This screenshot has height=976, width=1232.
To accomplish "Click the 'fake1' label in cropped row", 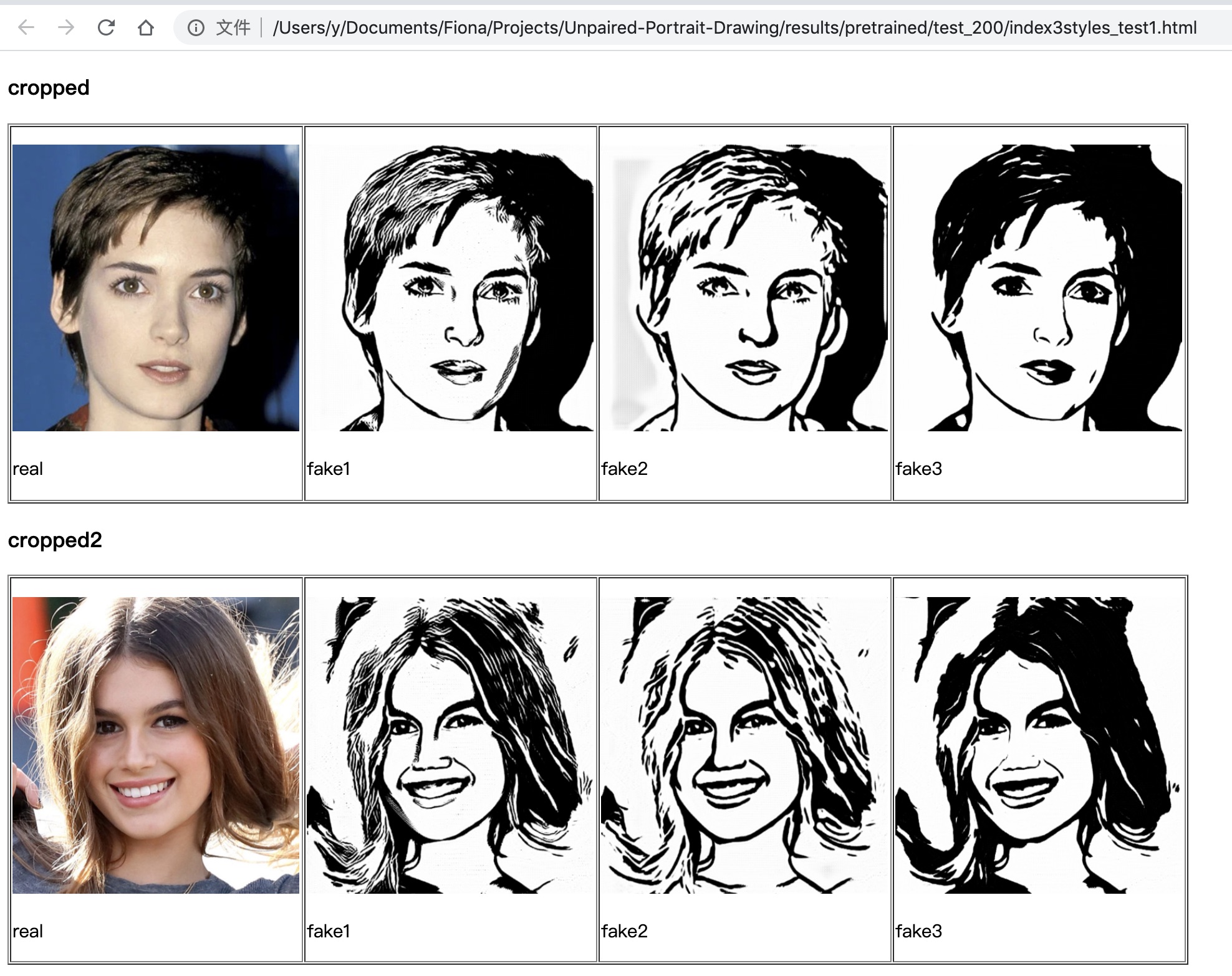I will pyautogui.click(x=329, y=469).
